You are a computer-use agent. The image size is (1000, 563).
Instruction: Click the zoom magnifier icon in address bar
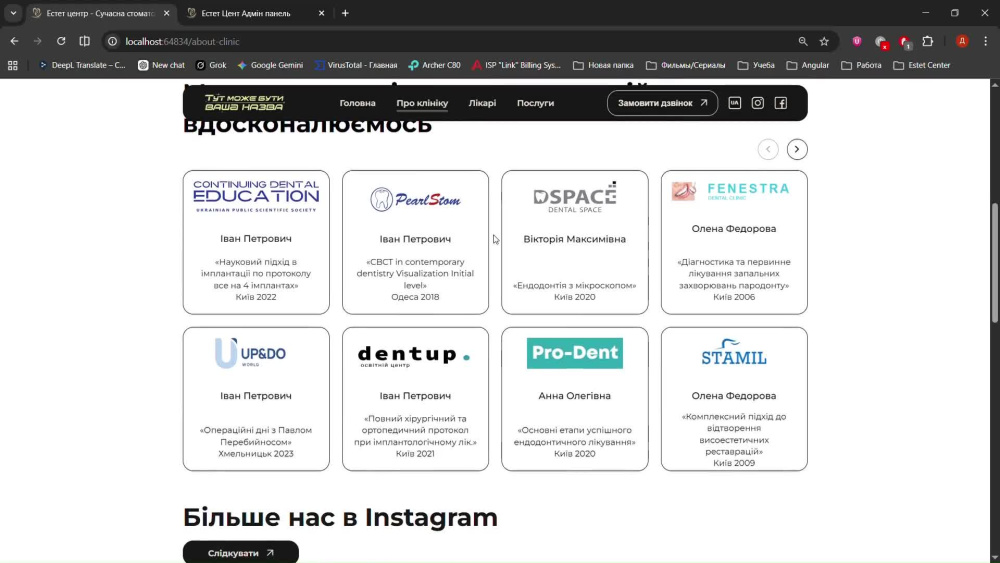point(803,41)
